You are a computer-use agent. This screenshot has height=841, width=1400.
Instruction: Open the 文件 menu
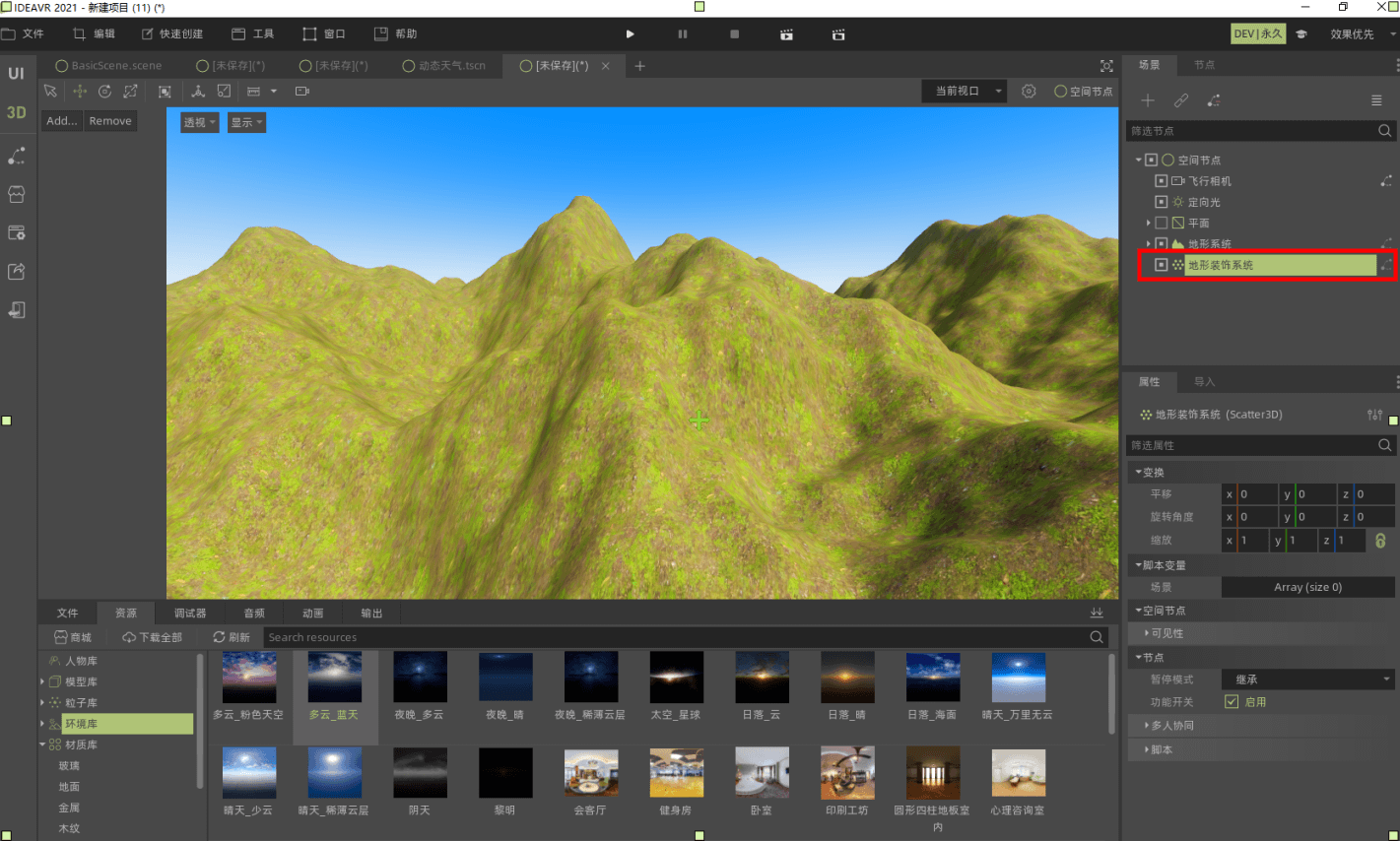tap(24, 33)
